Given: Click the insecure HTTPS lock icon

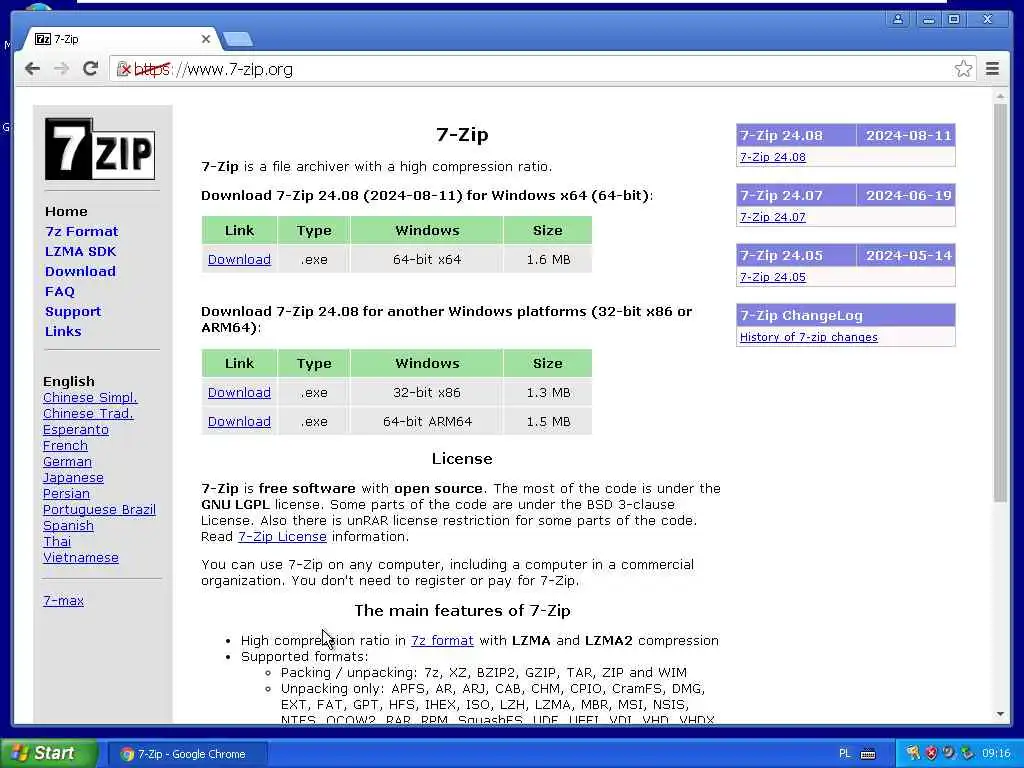Looking at the screenshot, I should 123,69.
